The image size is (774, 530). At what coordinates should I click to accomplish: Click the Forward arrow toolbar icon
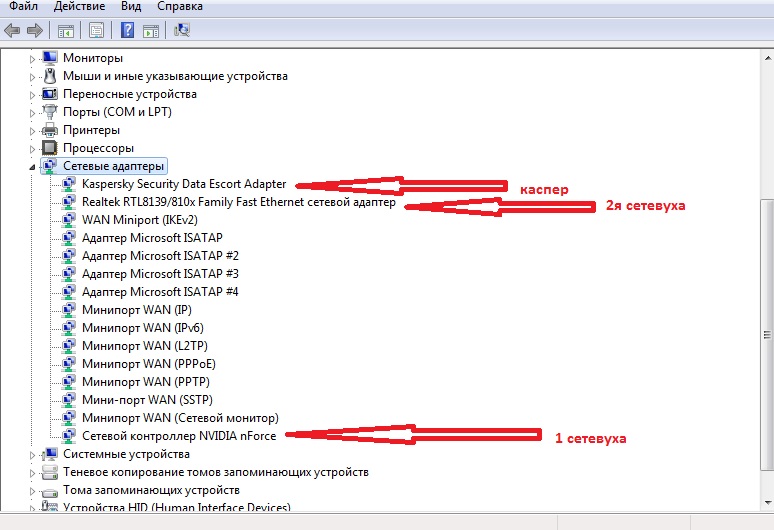tap(35, 31)
